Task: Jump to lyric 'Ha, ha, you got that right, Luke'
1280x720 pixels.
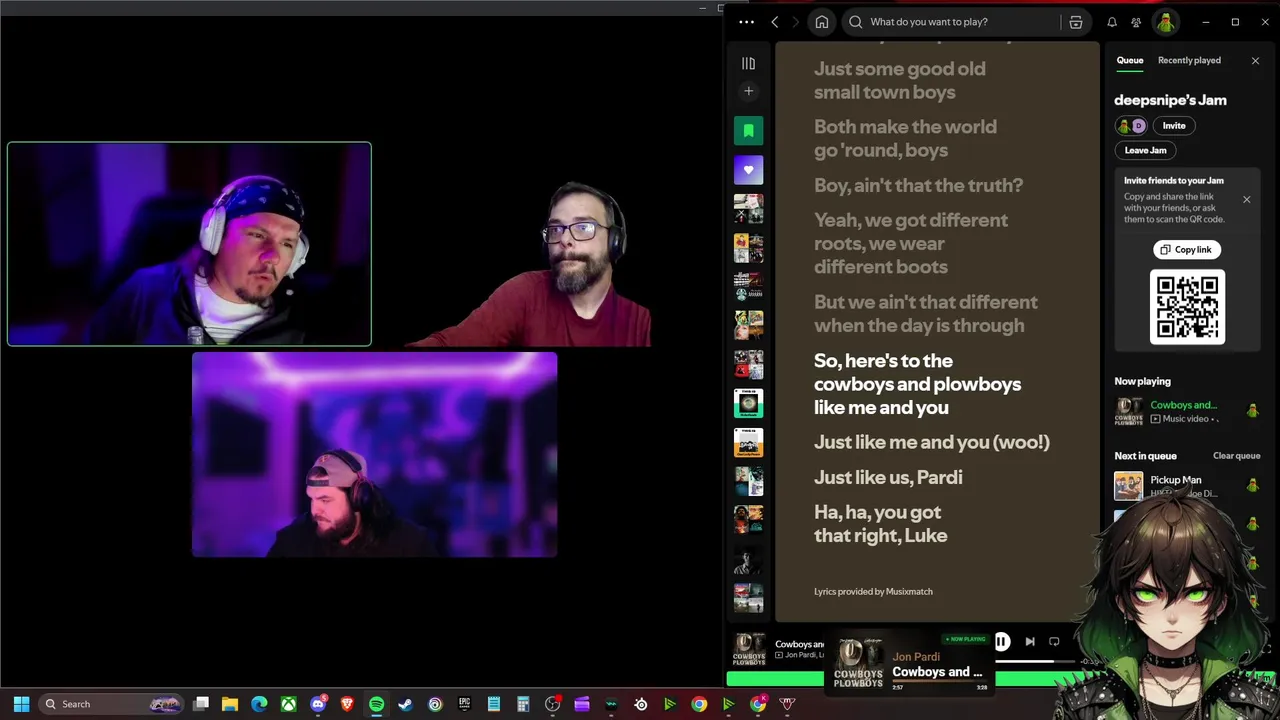Action: pyautogui.click(x=880, y=524)
